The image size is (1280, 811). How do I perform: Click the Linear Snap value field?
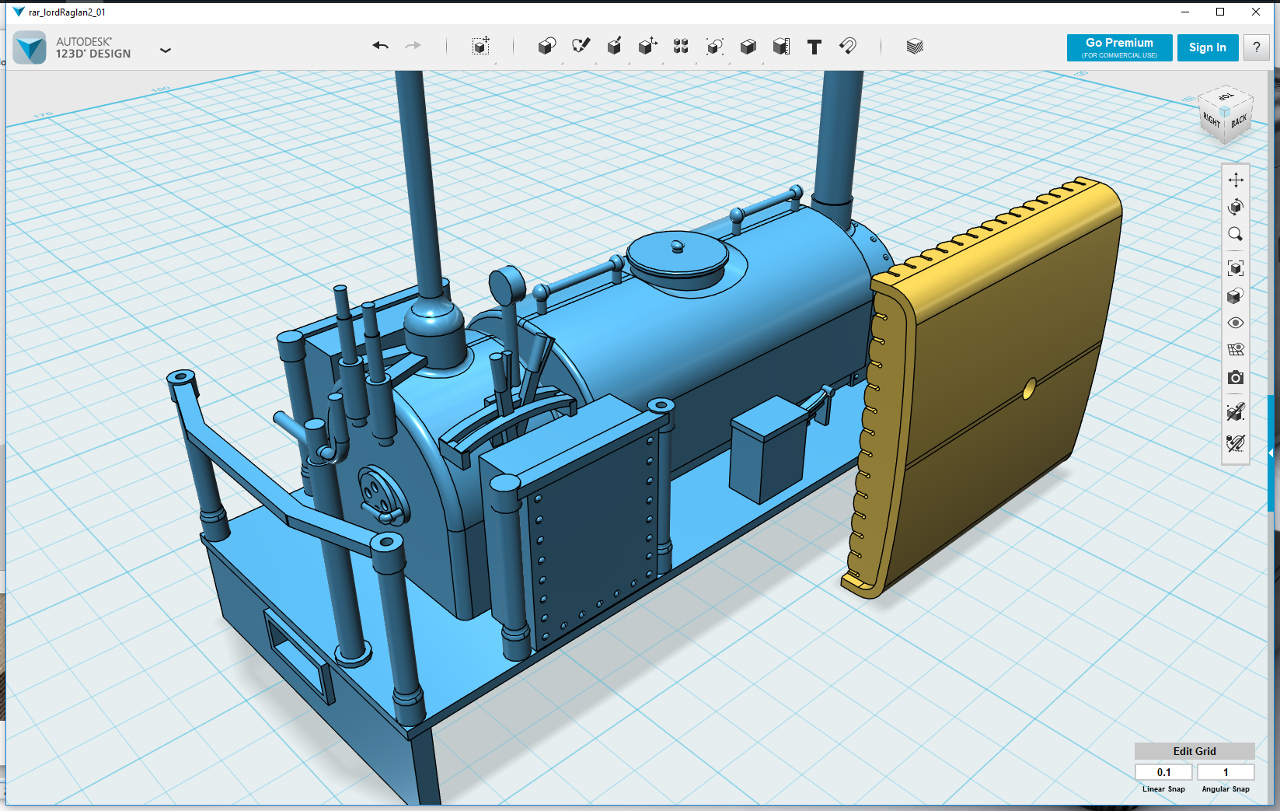pyautogui.click(x=1164, y=772)
